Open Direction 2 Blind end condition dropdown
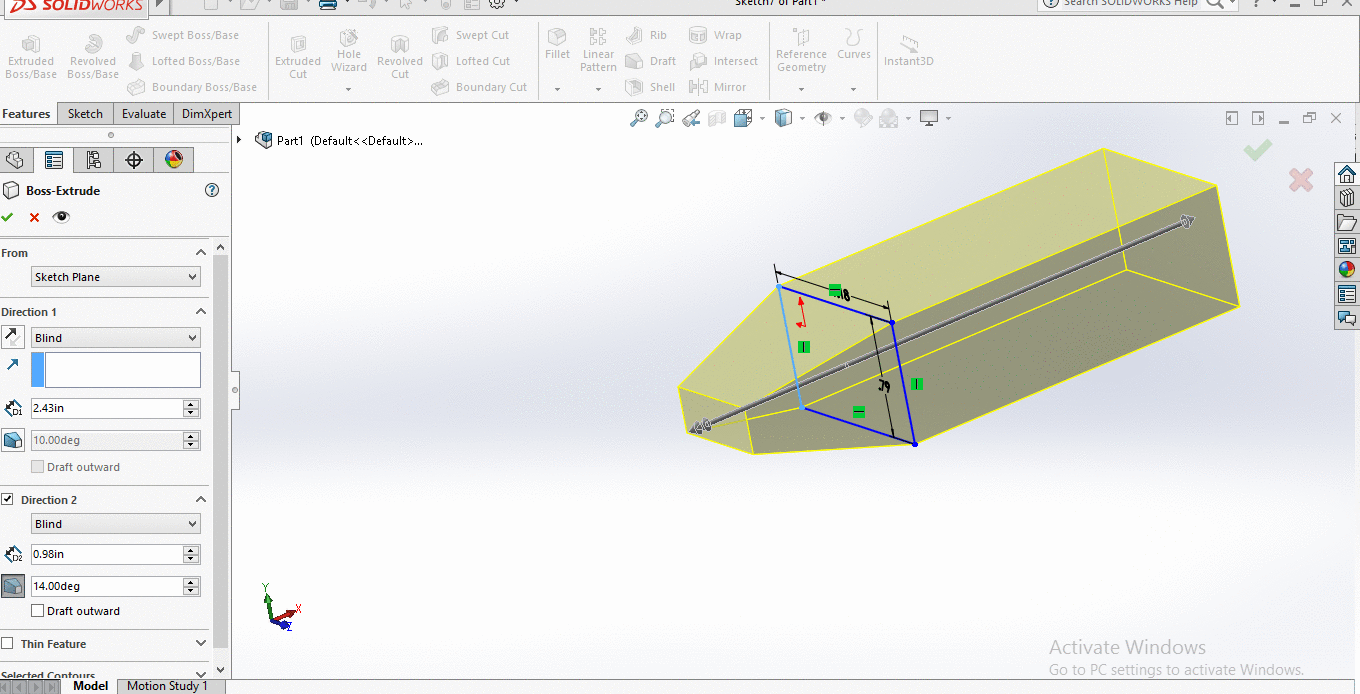Viewport: 1360px width, 694px height. click(x=116, y=524)
